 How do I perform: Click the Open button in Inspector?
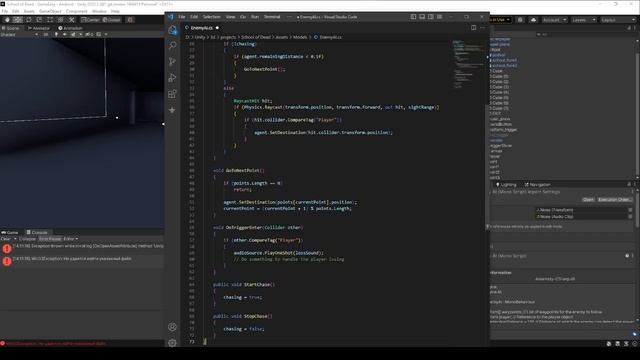(588, 200)
